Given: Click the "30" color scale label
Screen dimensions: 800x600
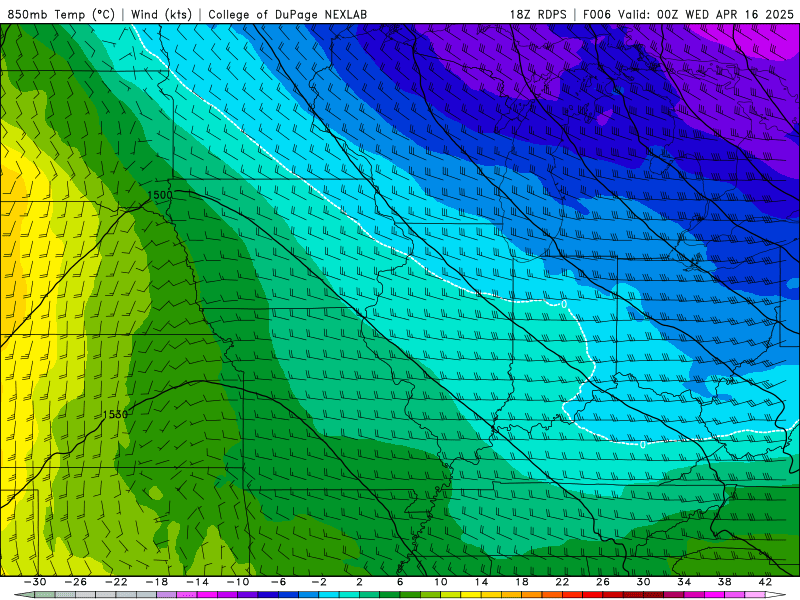Looking at the screenshot, I should click(x=643, y=582).
